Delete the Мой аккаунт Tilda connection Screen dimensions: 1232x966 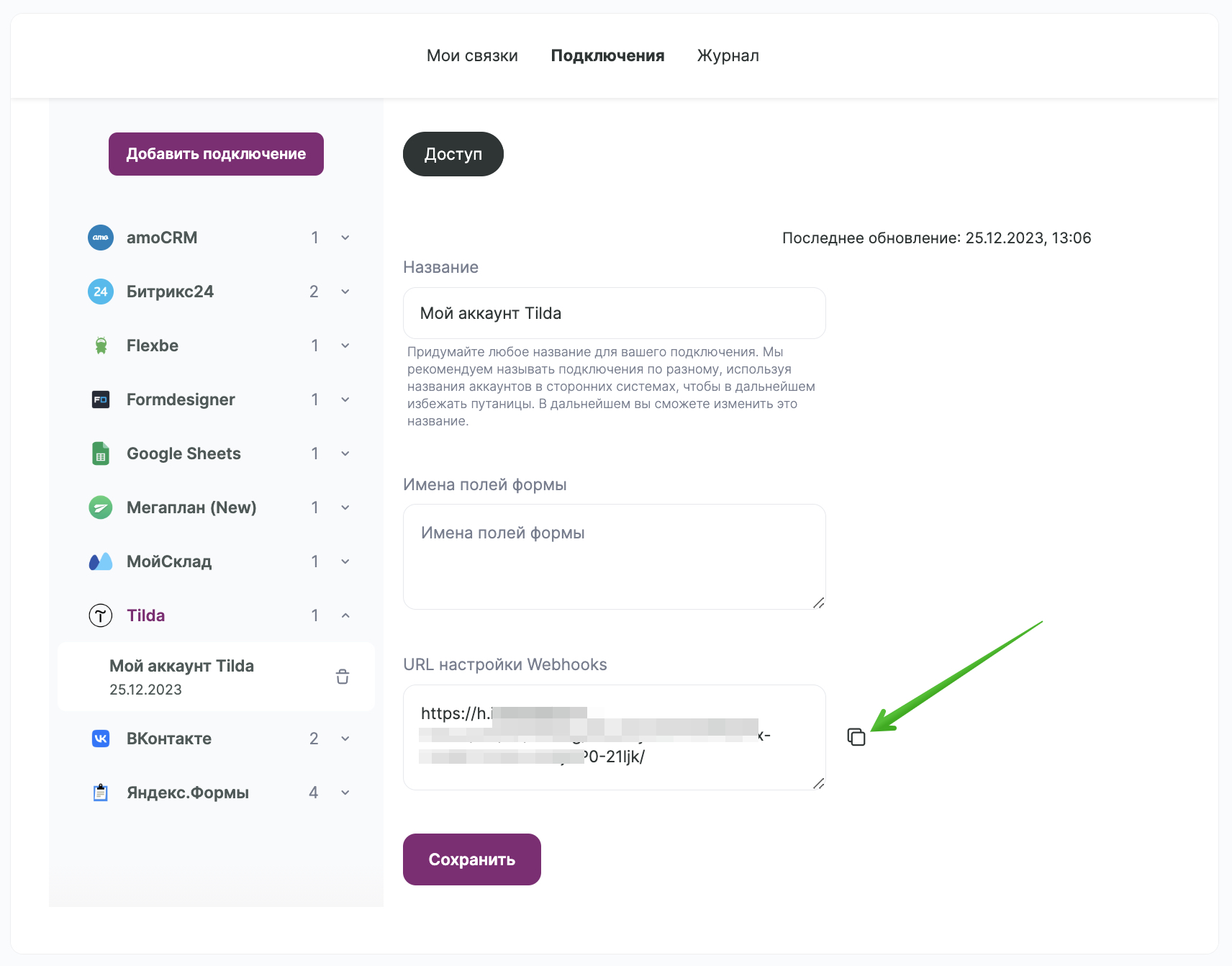[343, 677]
